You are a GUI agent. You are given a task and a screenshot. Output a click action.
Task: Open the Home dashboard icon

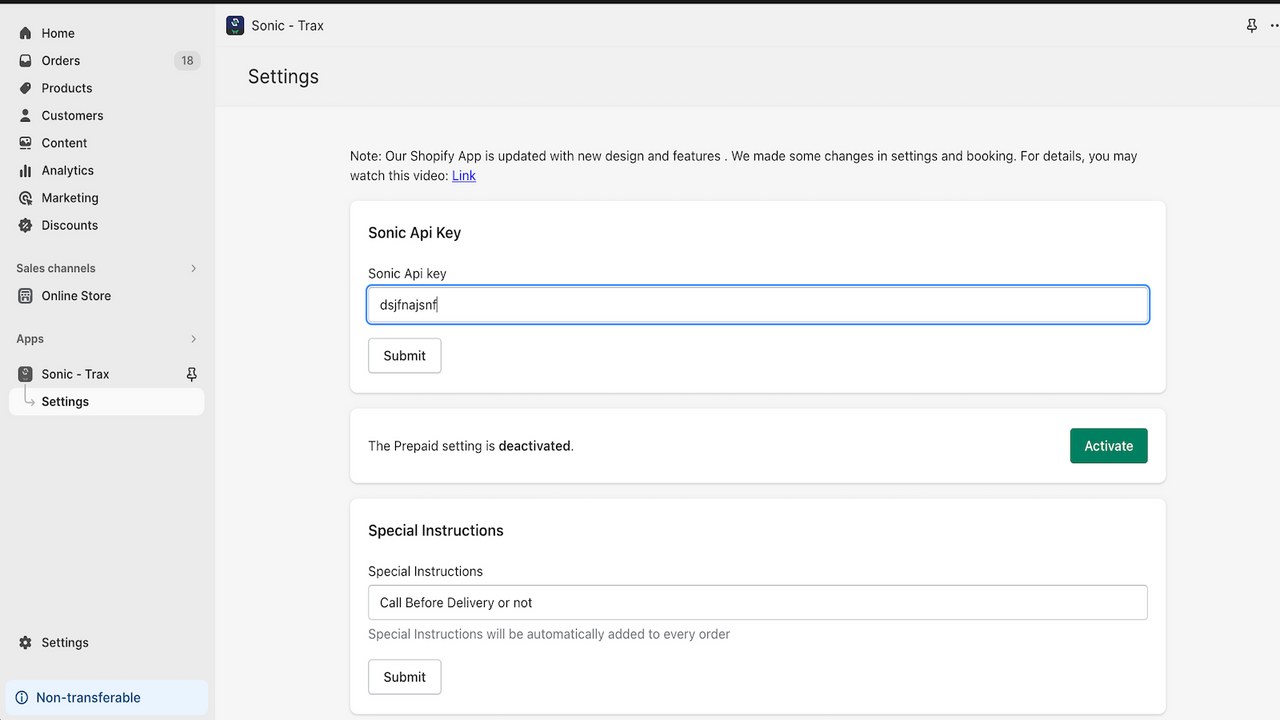pos(25,33)
